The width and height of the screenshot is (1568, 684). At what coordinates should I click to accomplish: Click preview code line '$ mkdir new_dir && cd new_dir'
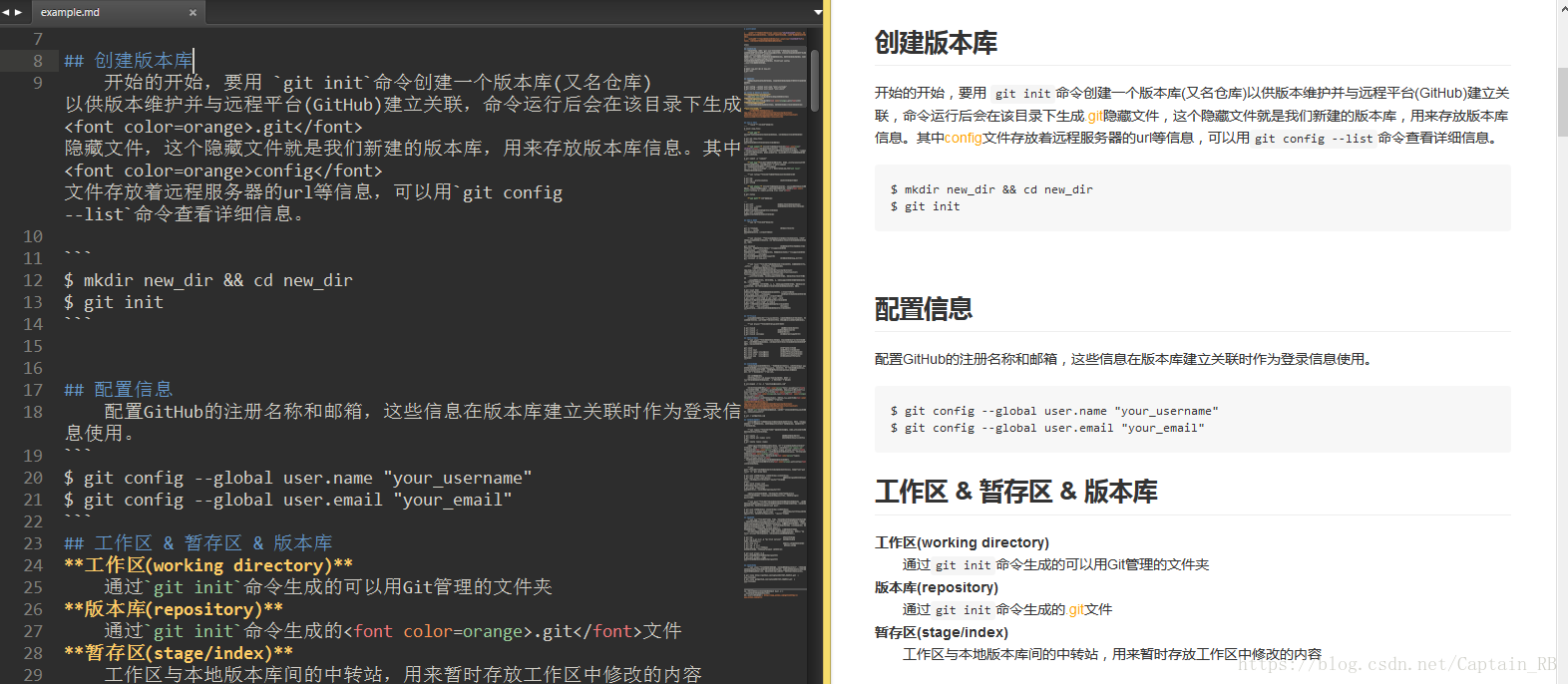(x=991, y=189)
